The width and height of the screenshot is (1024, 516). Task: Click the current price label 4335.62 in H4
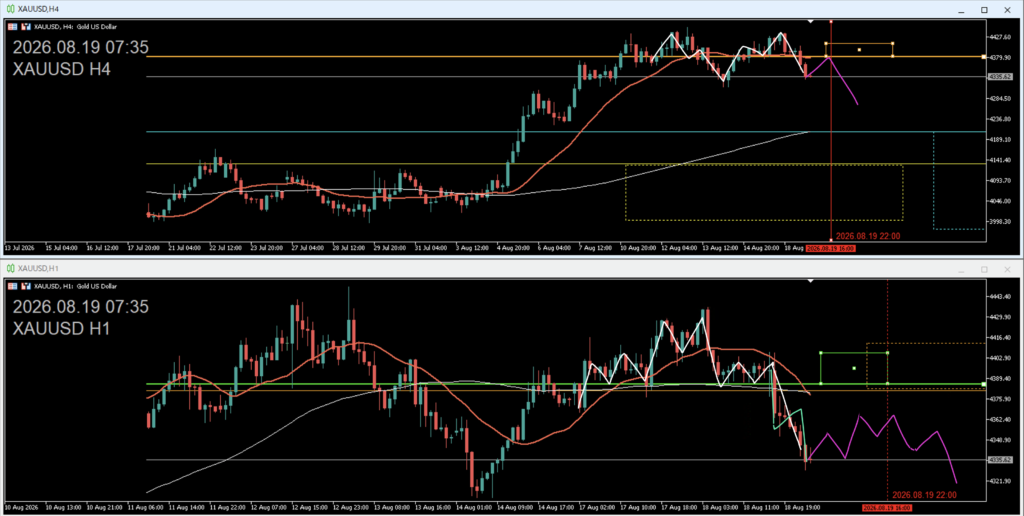point(1000,77)
